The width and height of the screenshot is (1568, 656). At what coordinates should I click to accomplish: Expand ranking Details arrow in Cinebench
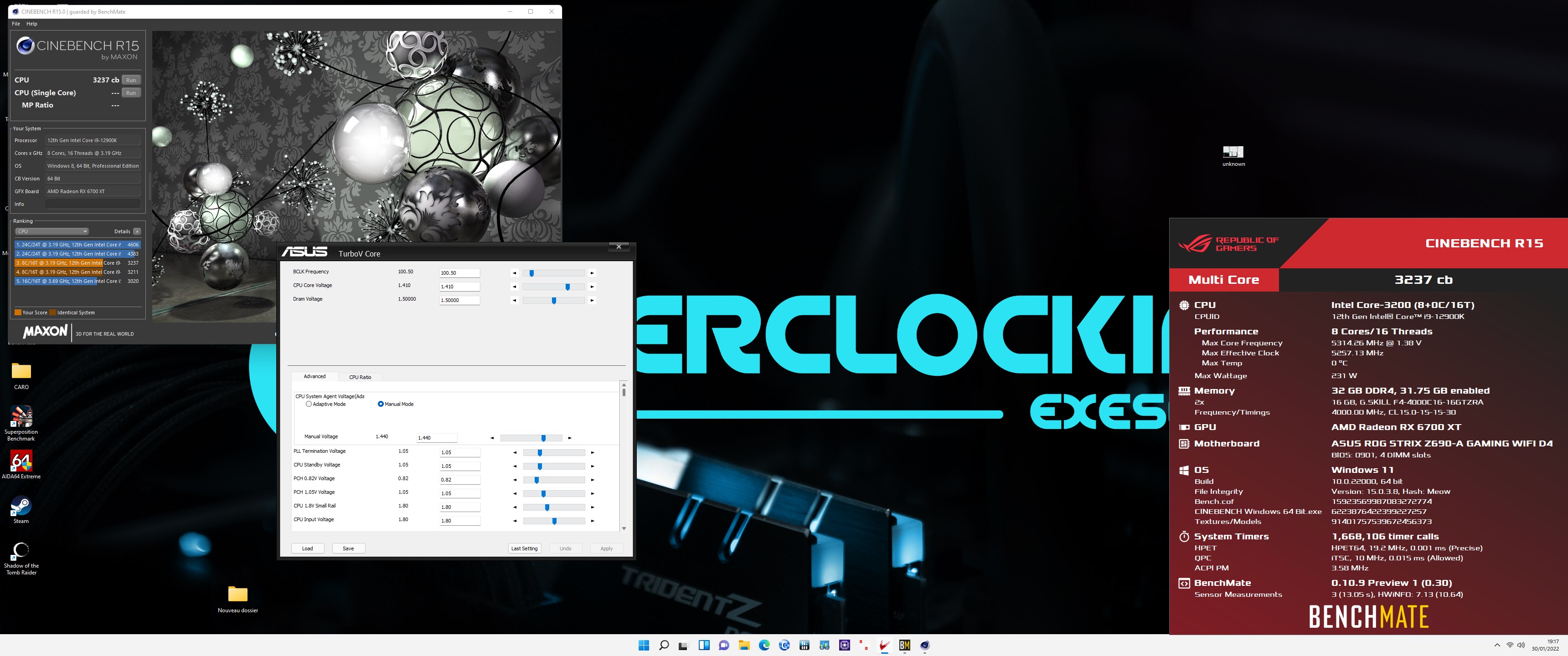point(137,231)
